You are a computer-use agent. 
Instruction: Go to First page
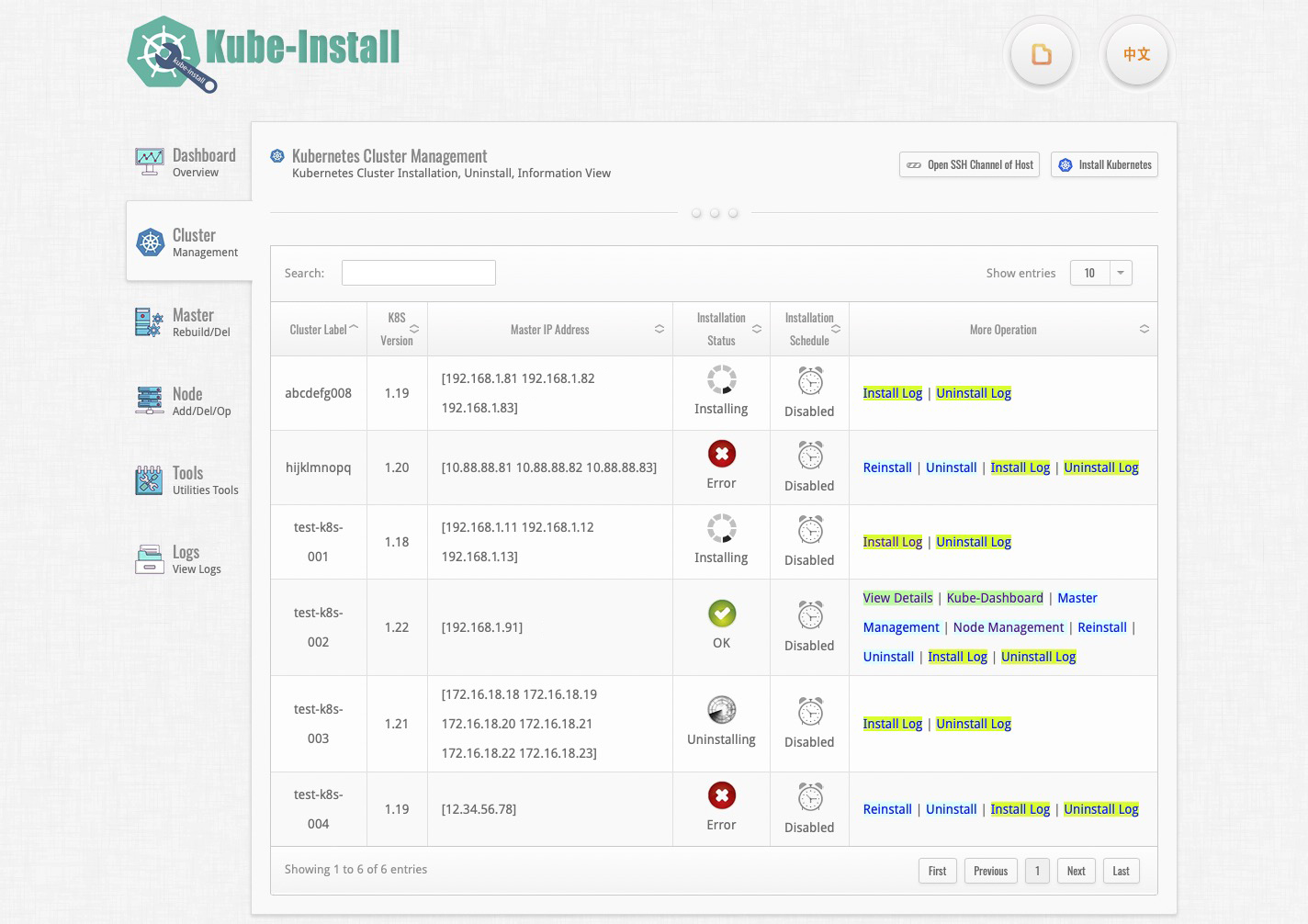point(938,871)
